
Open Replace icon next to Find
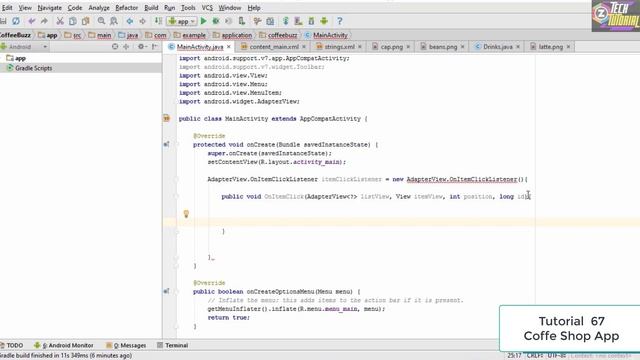tap(114, 21)
